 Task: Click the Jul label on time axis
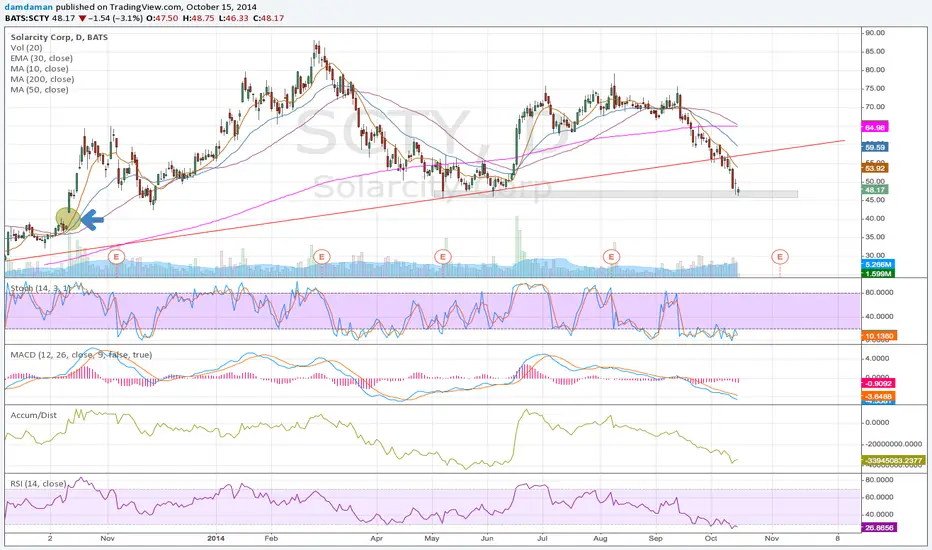pos(541,538)
